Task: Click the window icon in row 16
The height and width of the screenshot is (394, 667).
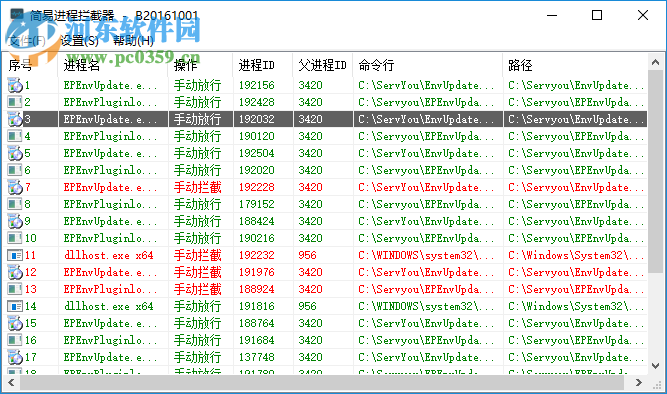Action: tap(15, 340)
